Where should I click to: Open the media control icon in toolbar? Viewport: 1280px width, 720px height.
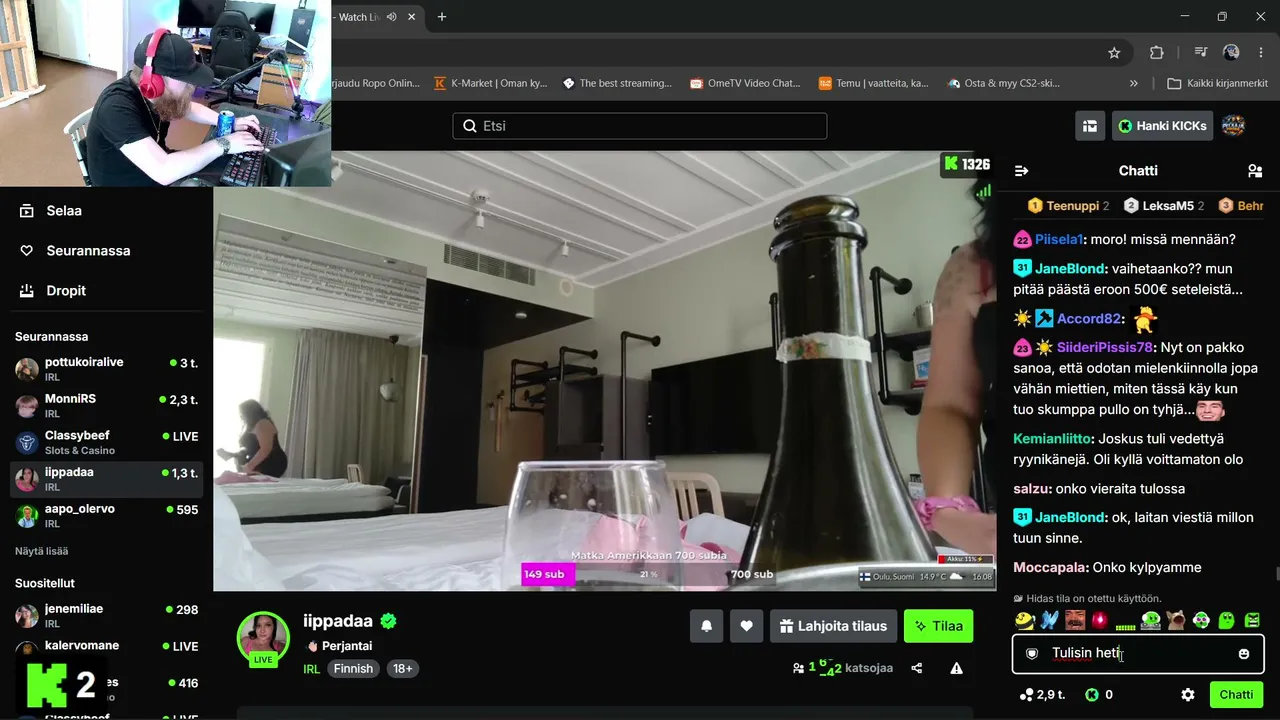pyautogui.click(x=1200, y=52)
